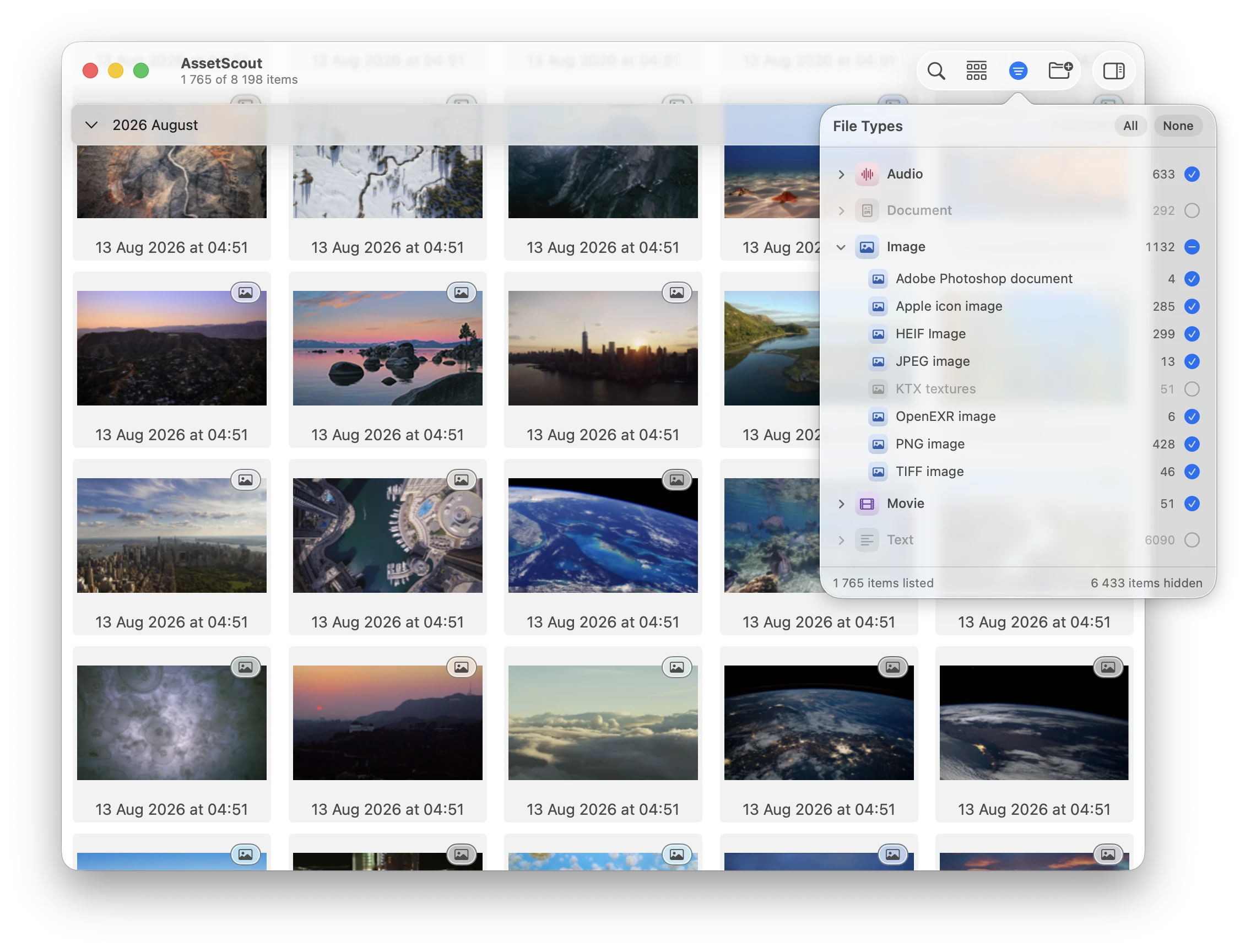Image resolution: width=1256 pixels, height=952 pixels.
Task: Click the Image count '1132'
Action: coord(1160,248)
